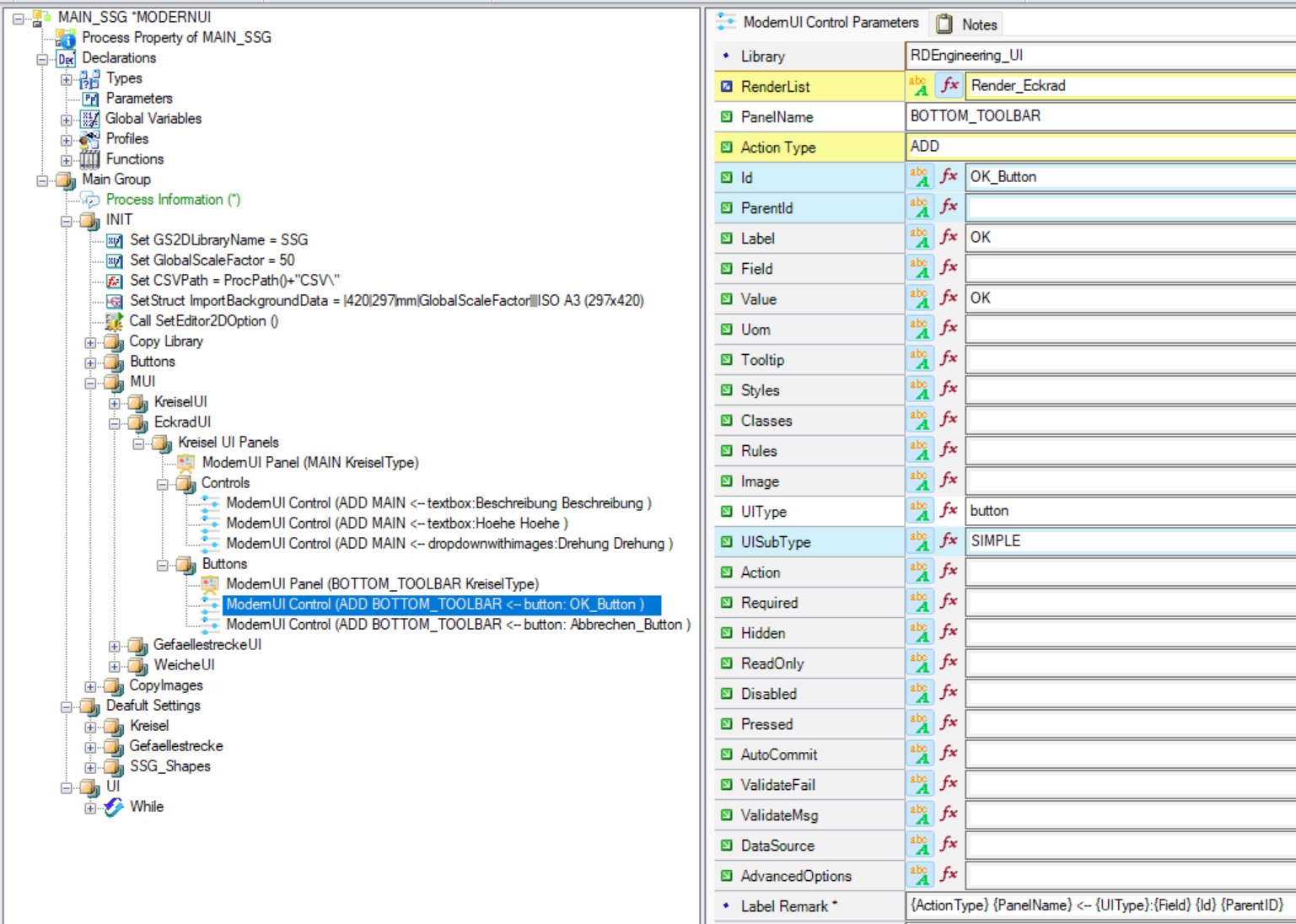Expand the Global Variables tree node
The image size is (1296, 924).
(x=66, y=120)
